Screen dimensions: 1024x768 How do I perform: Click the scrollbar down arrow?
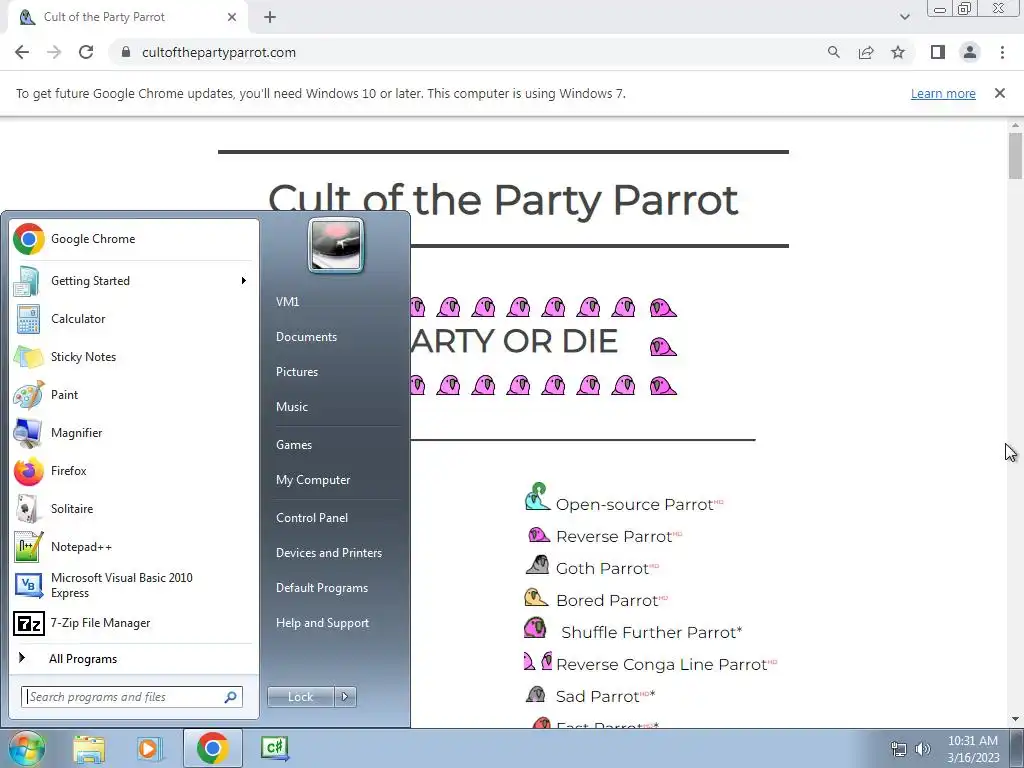click(1015, 719)
